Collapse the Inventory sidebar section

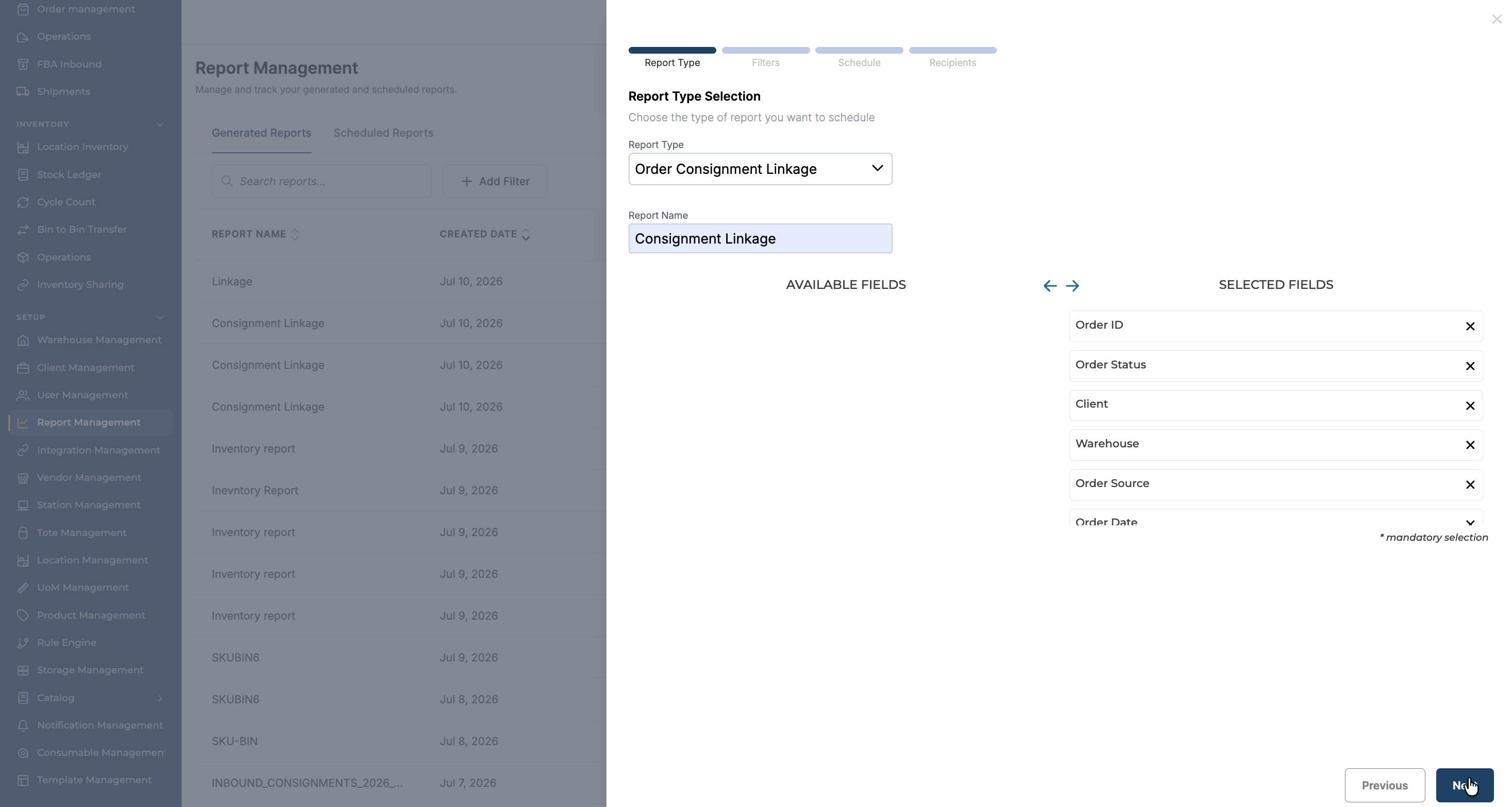[x=160, y=124]
